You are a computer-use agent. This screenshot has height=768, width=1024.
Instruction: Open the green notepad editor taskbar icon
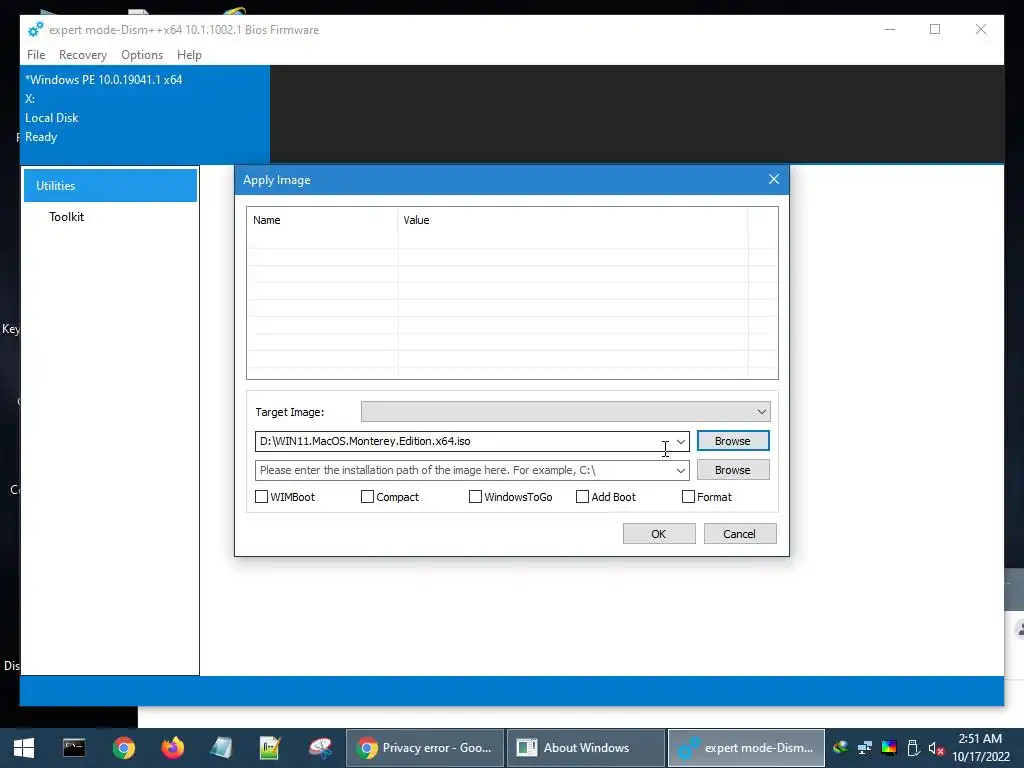click(270, 748)
